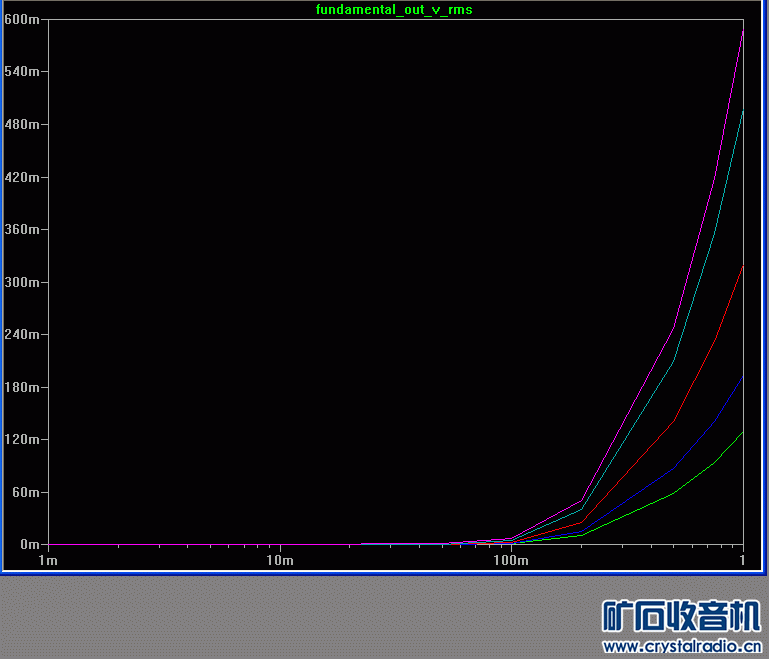
Task: Click the 1m horizontal axis label
Action: [48, 560]
